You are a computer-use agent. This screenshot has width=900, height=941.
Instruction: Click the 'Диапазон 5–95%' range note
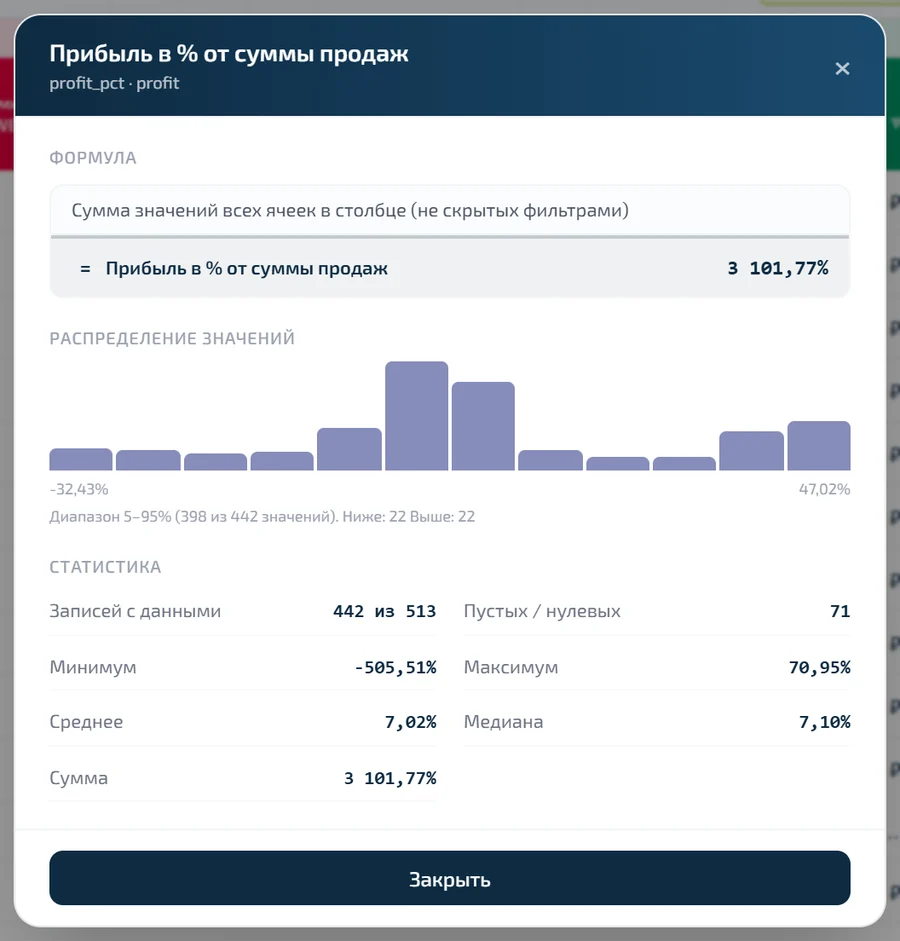(x=262, y=517)
